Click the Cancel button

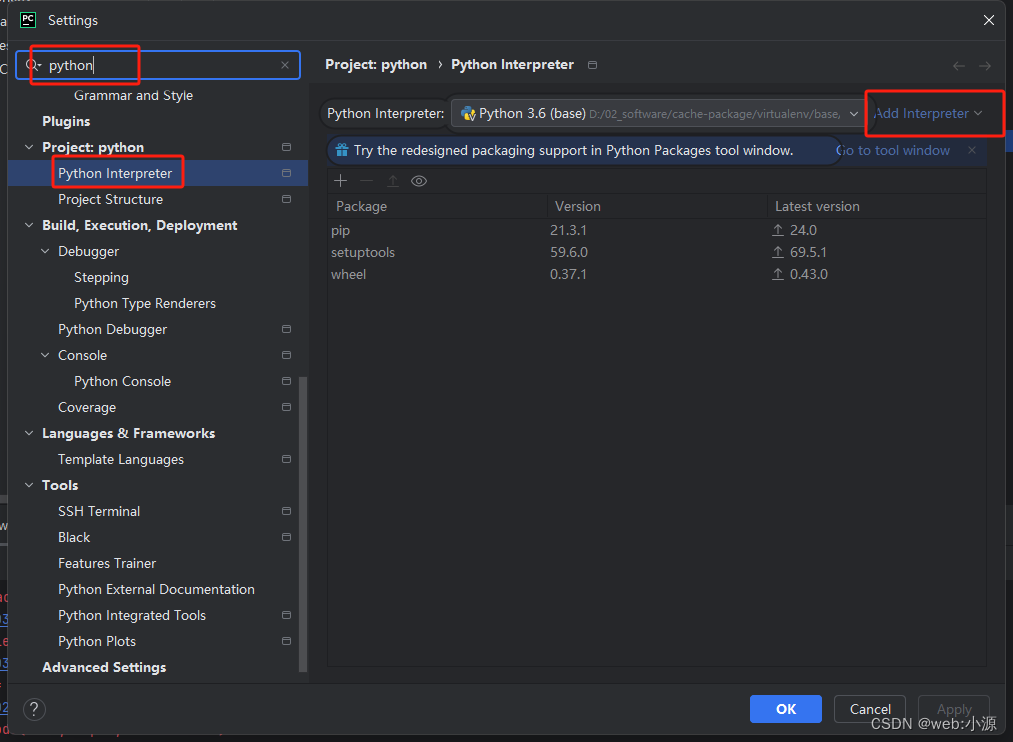point(870,709)
